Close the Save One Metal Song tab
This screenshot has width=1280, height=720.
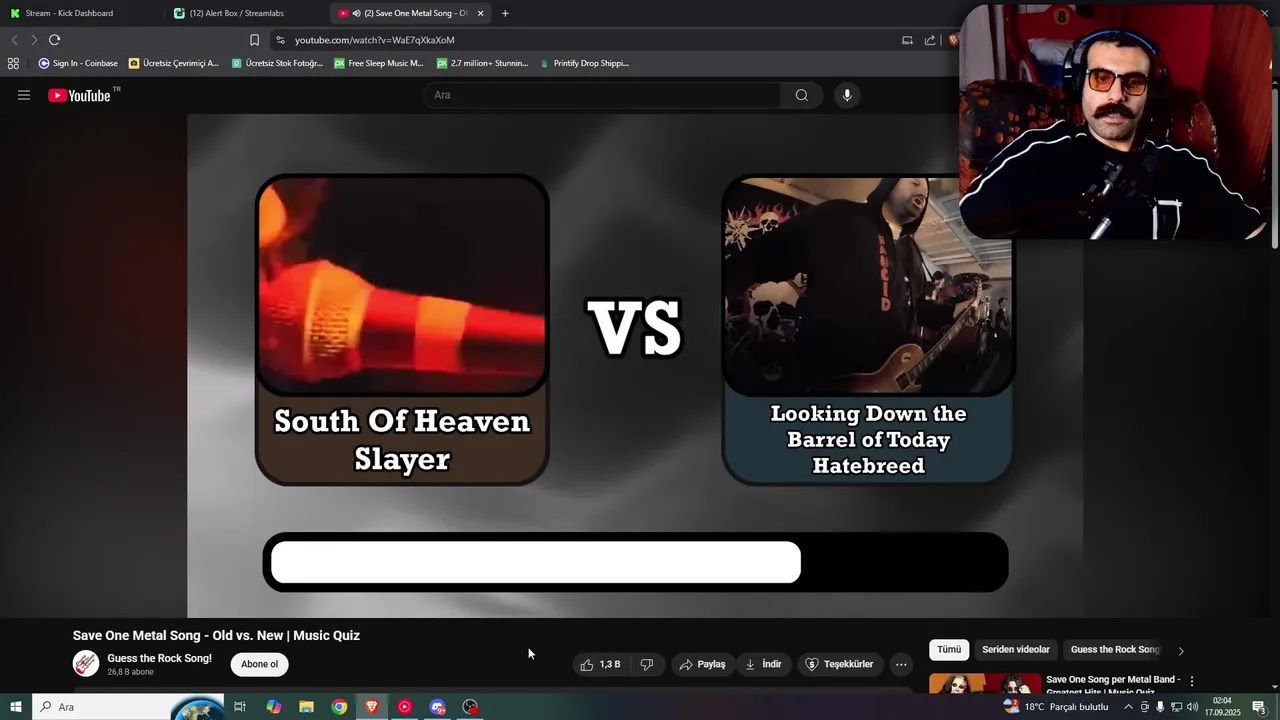[x=480, y=13]
